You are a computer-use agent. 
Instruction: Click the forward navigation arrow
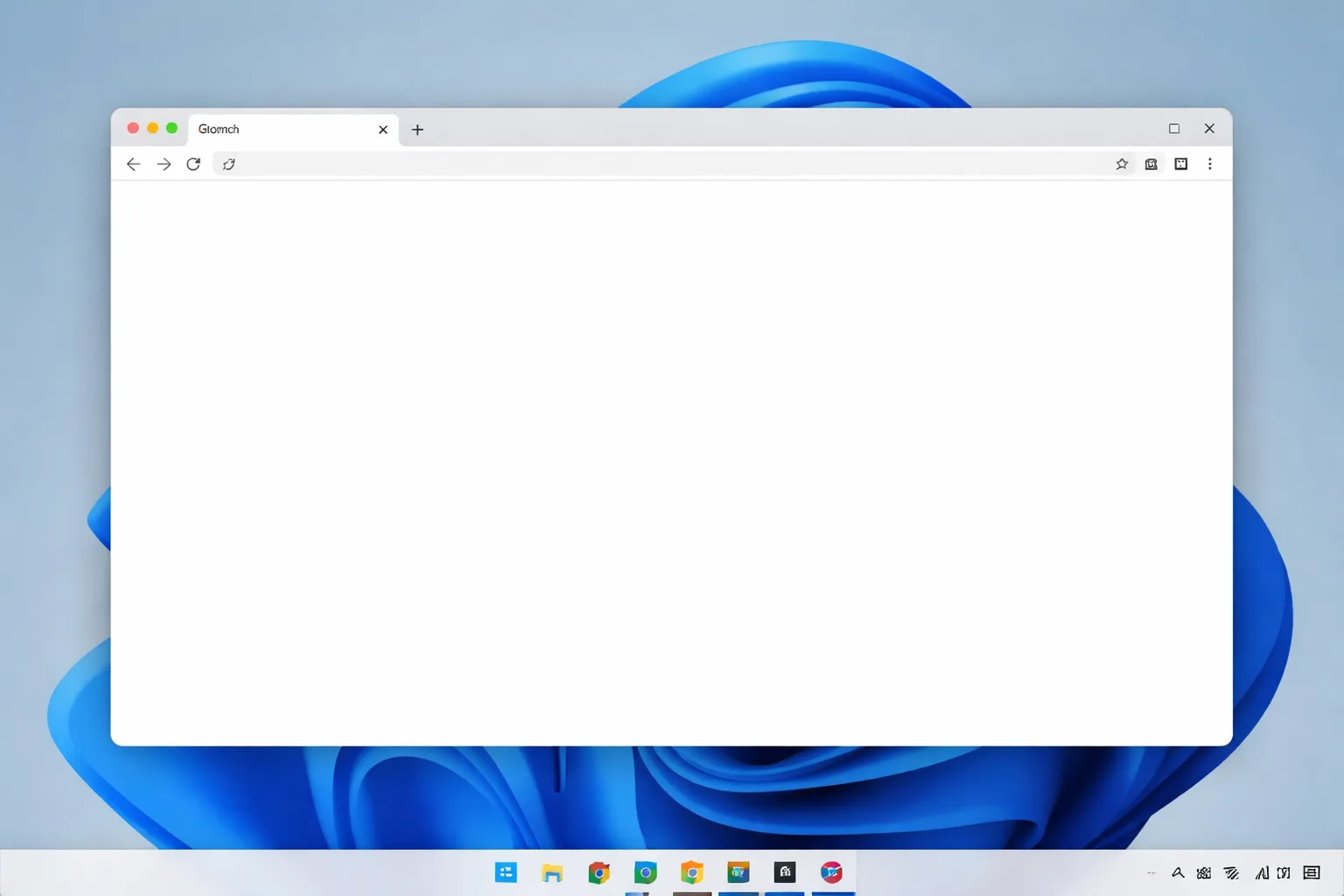coord(164,164)
